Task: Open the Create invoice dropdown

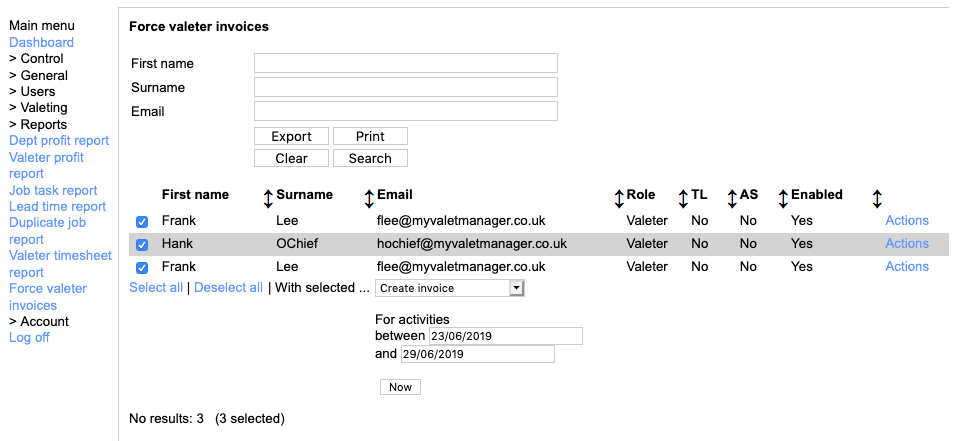Action: (x=449, y=288)
